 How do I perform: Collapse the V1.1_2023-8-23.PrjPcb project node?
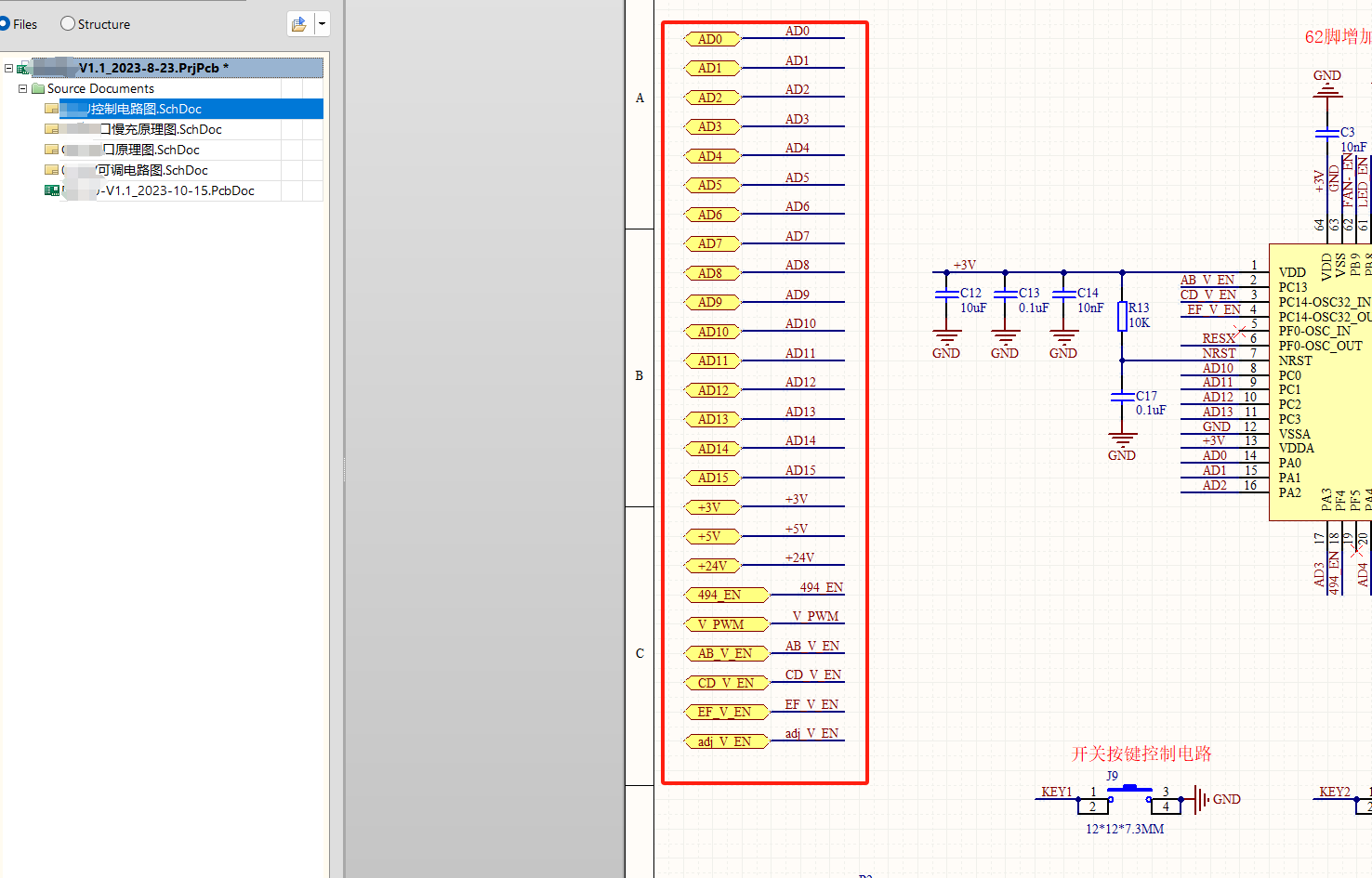pyautogui.click(x=8, y=68)
